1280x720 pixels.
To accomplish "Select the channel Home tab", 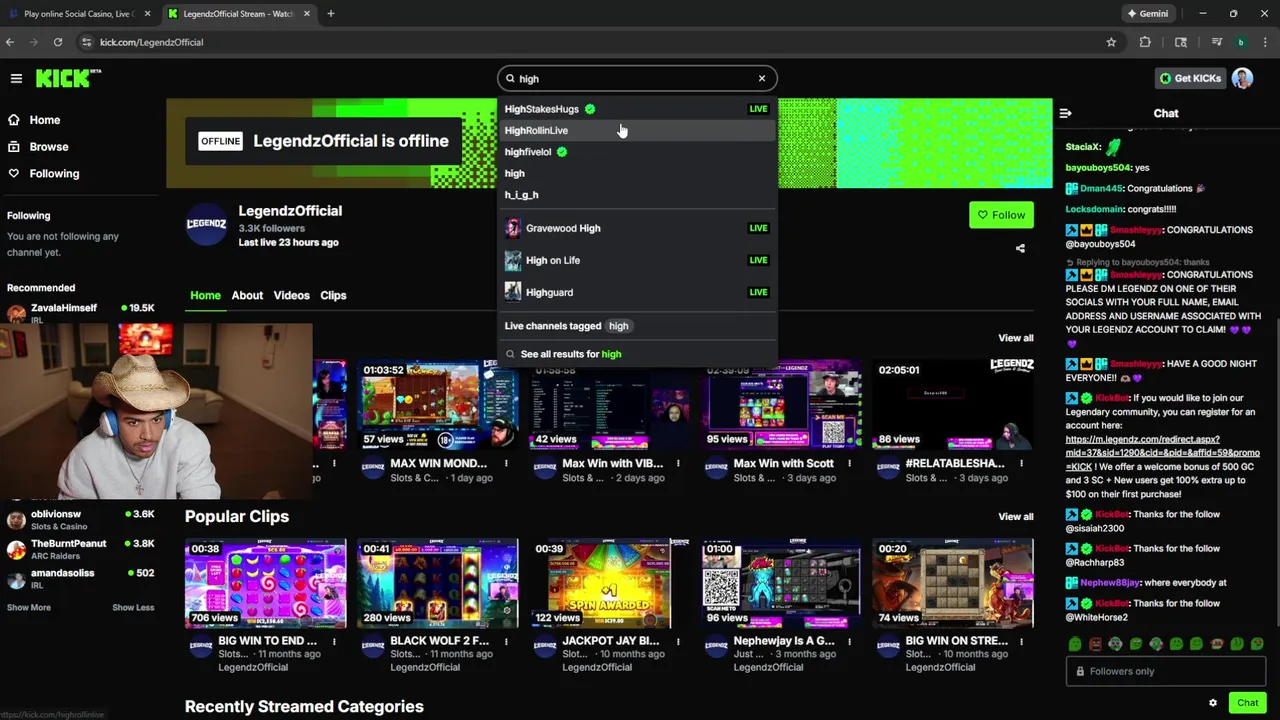I will 205,295.
